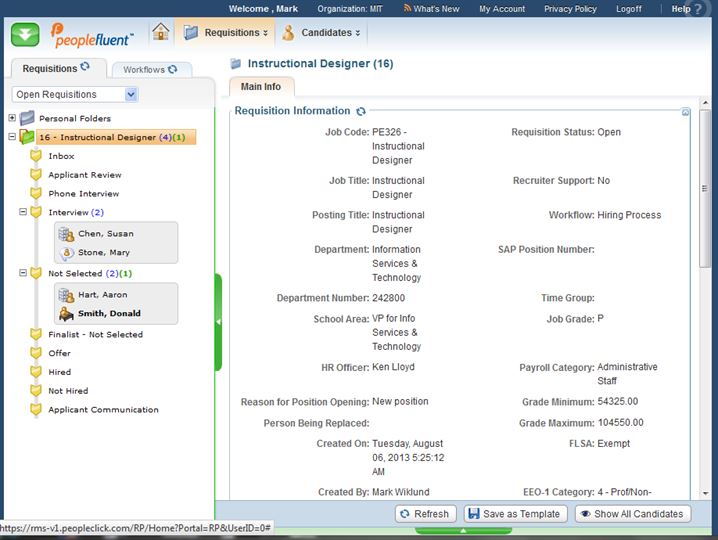Collapse the Interview folder node
The width and height of the screenshot is (718, 540).
click(23, 212)
